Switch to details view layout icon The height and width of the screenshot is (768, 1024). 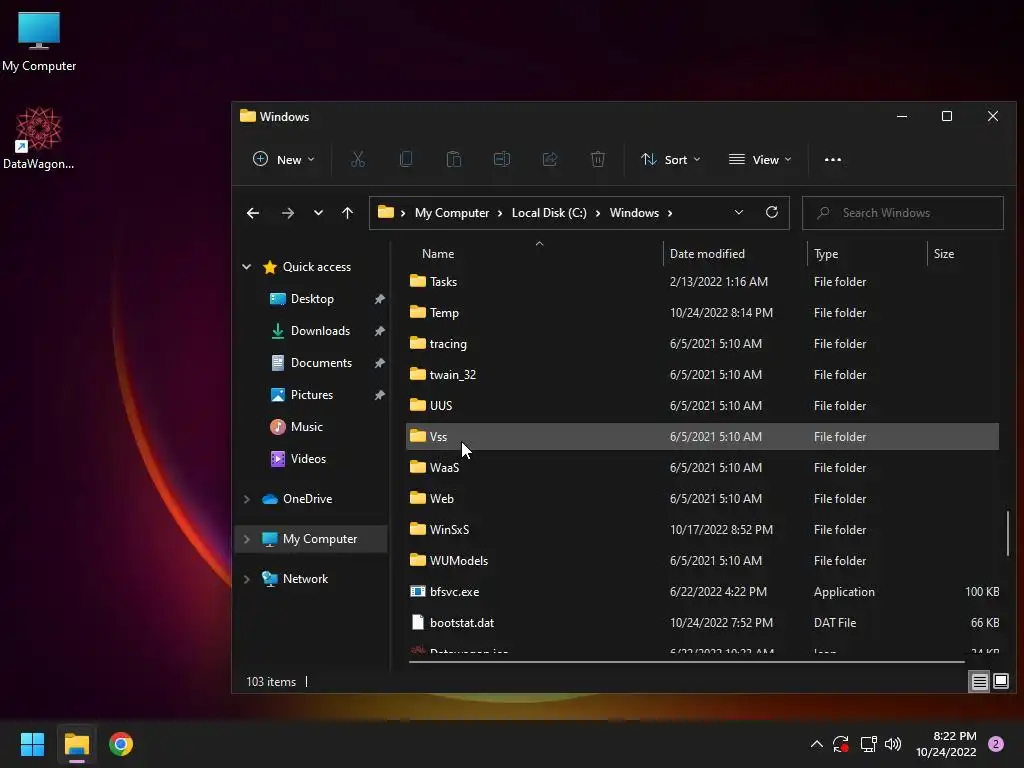coord(980,682)
